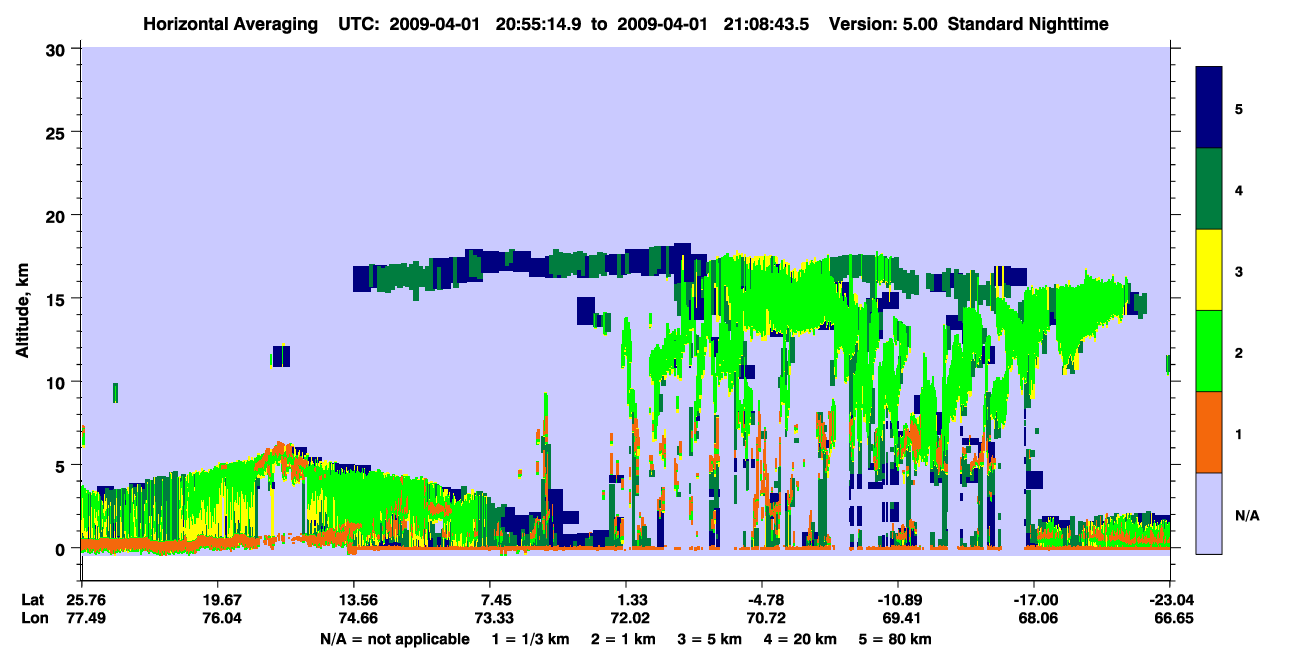
Task: Click the yellow level 3 legend swatch
Action: pos(1209,270)
